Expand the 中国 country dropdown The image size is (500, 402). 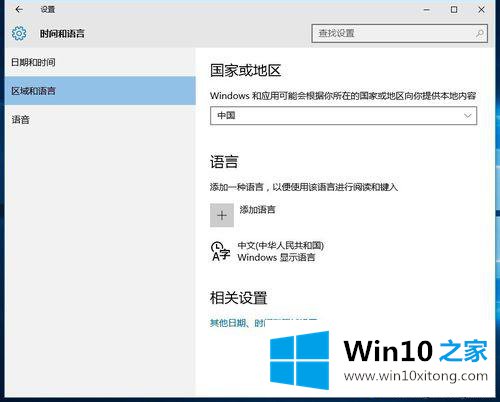(x=343, y=116)
